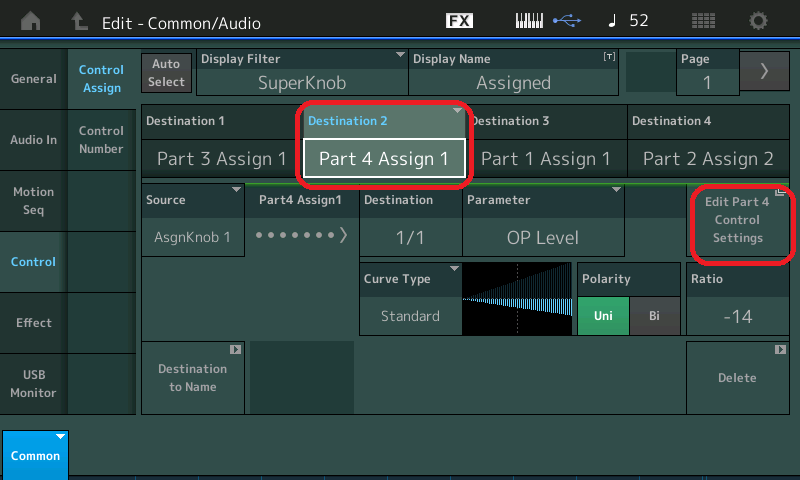Viewport: 800px width, 480px height.
Task: Open the Live Set grid icon
Action: click(x=703, y=21)
